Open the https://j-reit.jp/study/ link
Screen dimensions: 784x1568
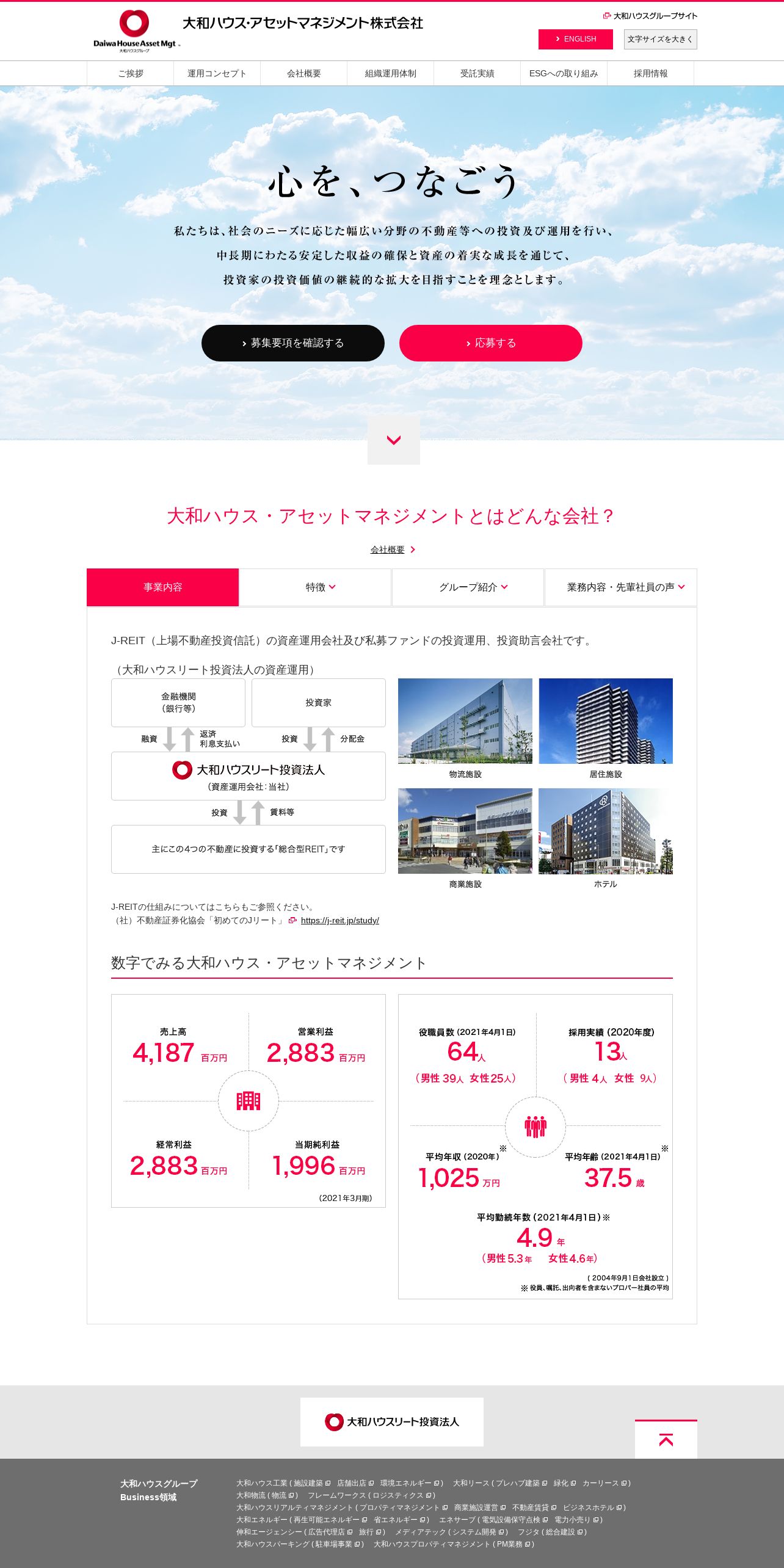tap(339, 920)
